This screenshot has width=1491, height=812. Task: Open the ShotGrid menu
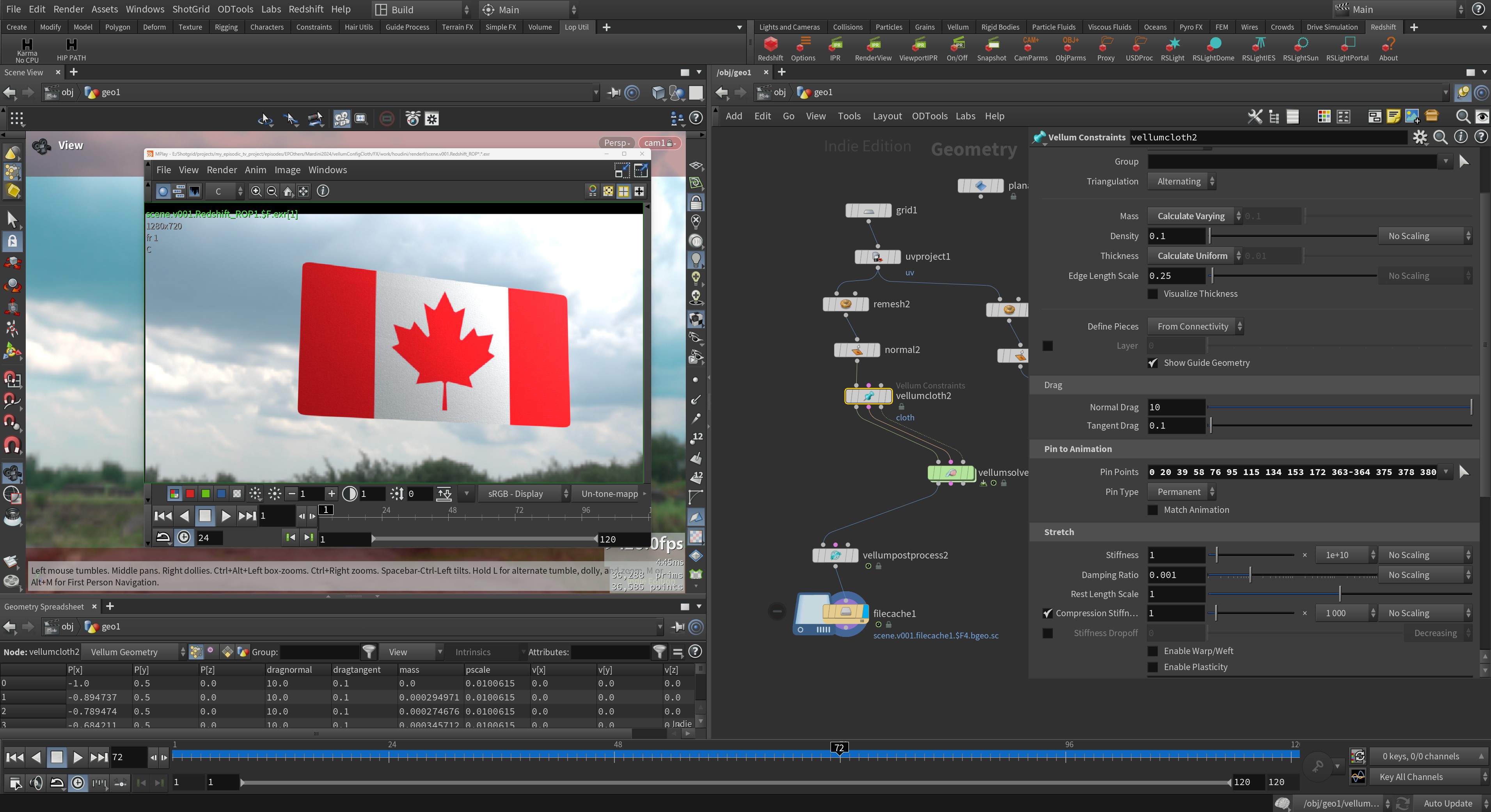click(190, 9)
